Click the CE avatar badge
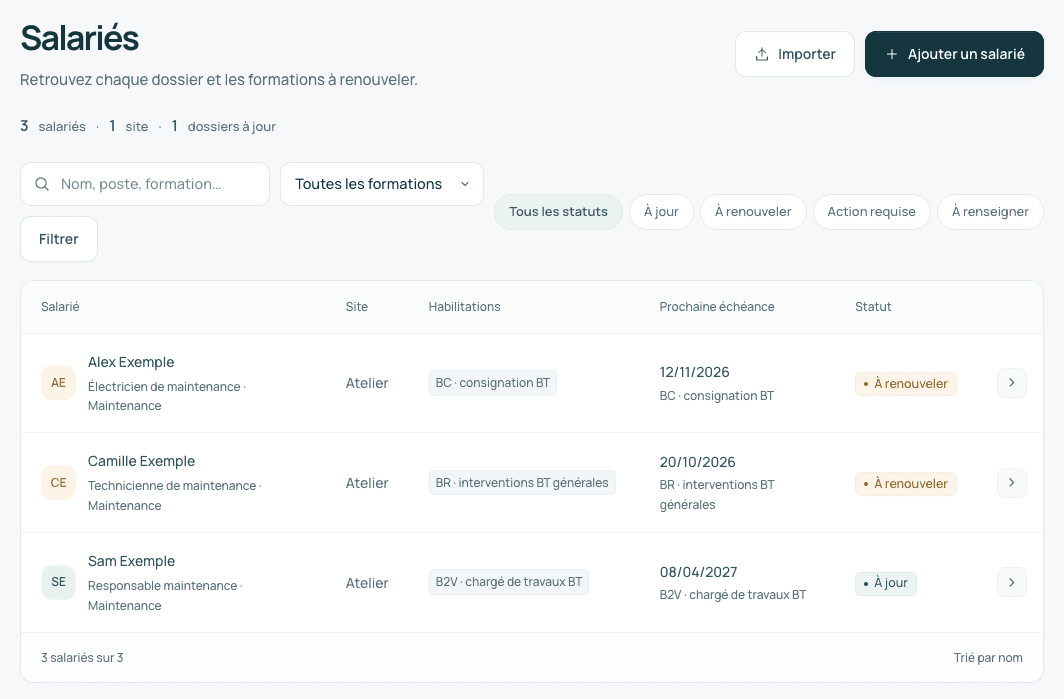 pos(58,483)
